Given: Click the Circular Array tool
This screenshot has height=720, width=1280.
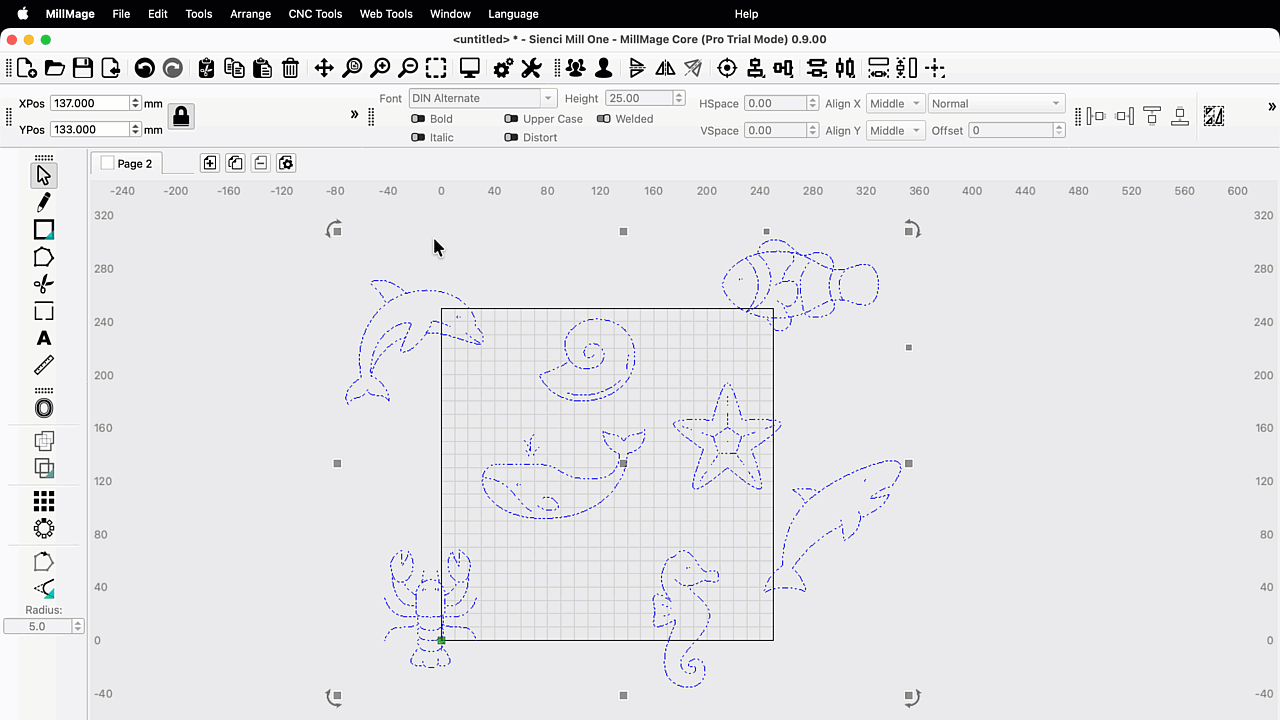Looking at the screenshot, I should tap(44, 528).
